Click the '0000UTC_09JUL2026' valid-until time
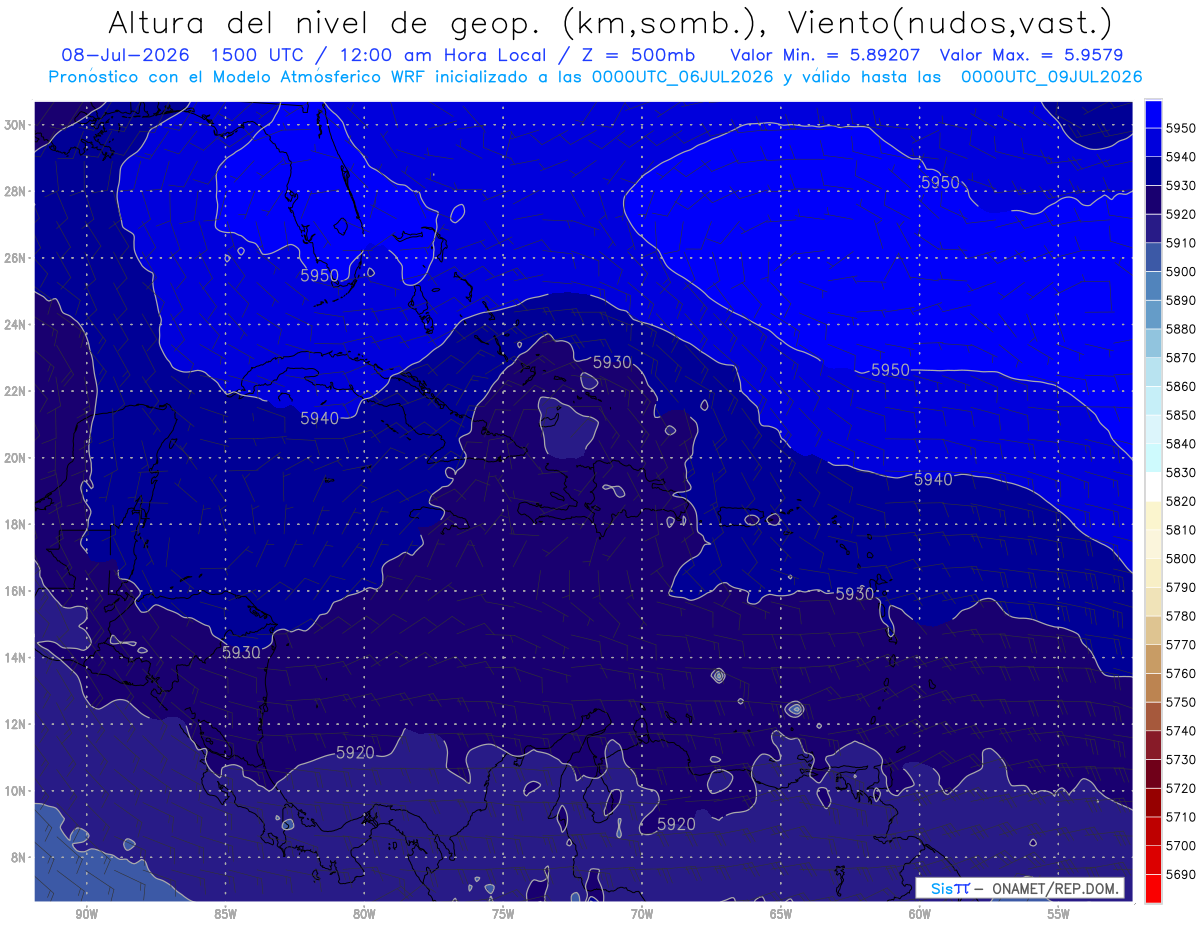 coord(1051,77)
